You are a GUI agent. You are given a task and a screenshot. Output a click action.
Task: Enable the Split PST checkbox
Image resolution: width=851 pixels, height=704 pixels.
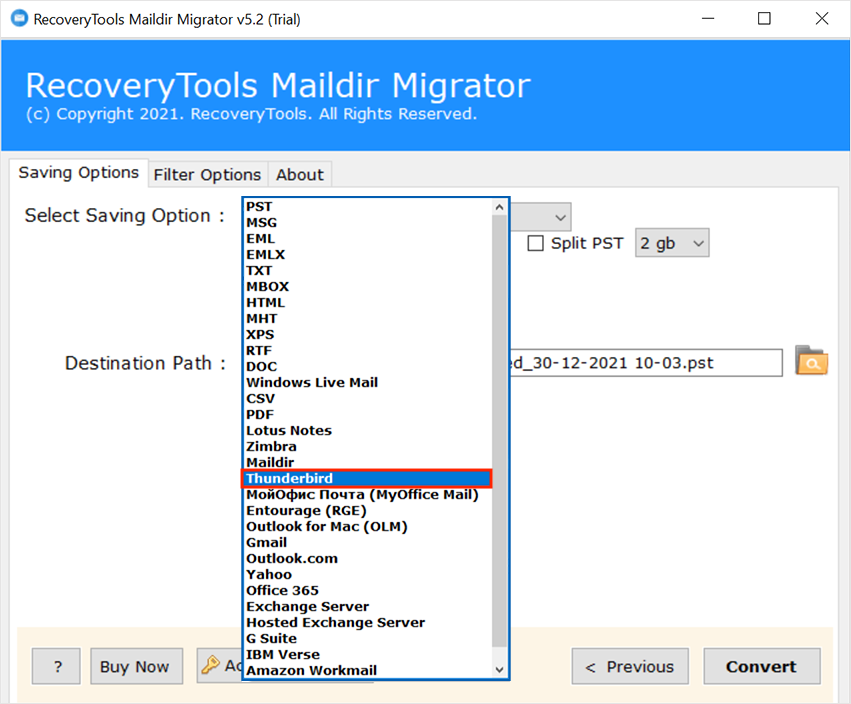535,243
